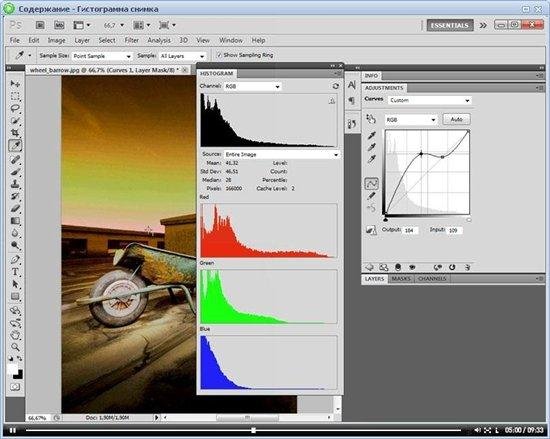Select the Move tool

point(15,84)
